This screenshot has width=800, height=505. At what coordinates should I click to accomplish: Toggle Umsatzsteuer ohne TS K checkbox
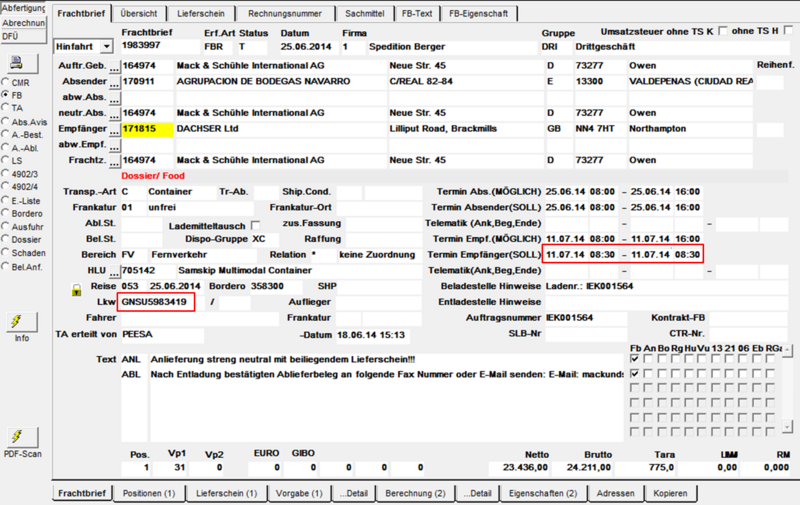pos(722,31)
